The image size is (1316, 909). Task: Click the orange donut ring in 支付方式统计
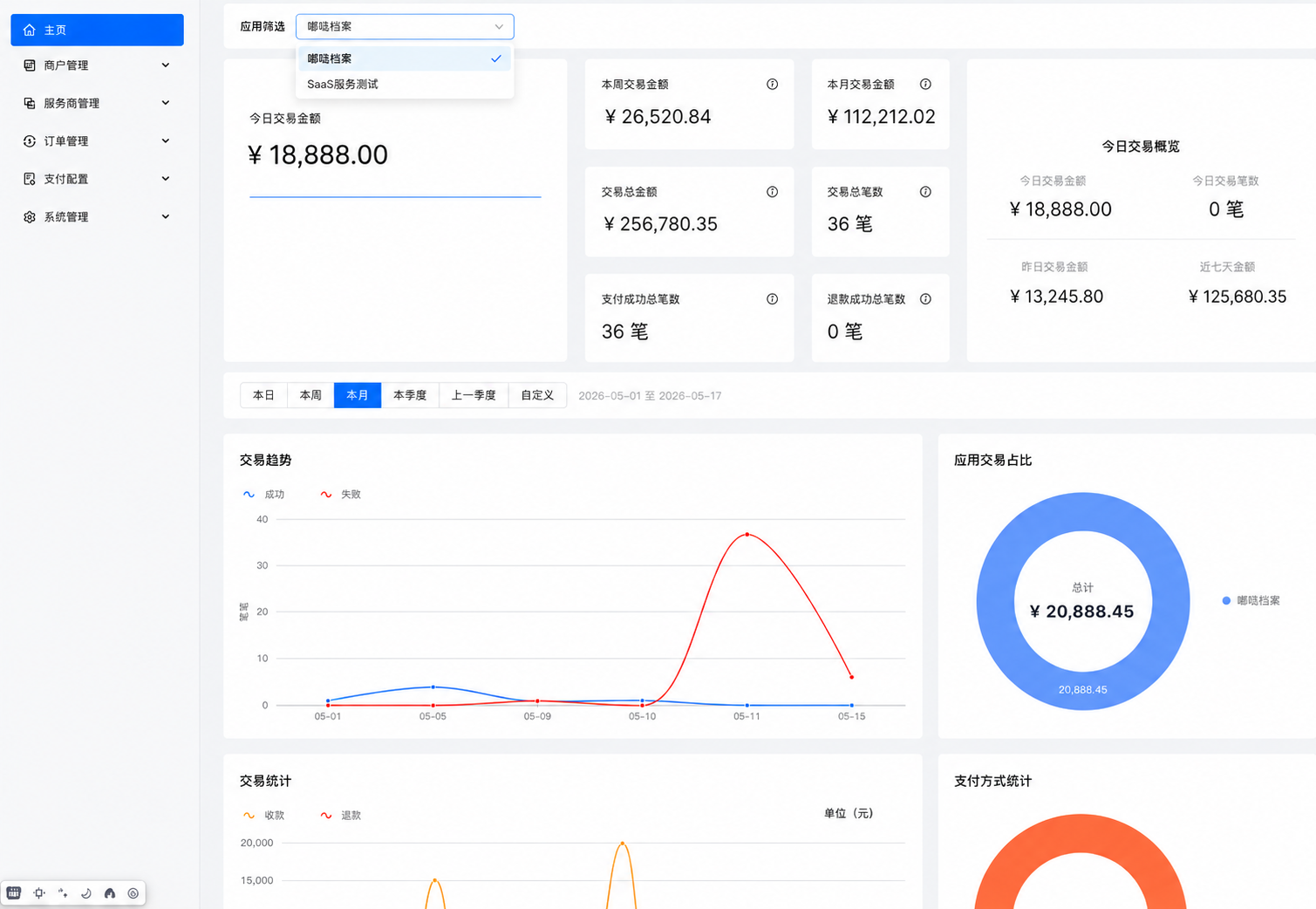(1081, 833)
